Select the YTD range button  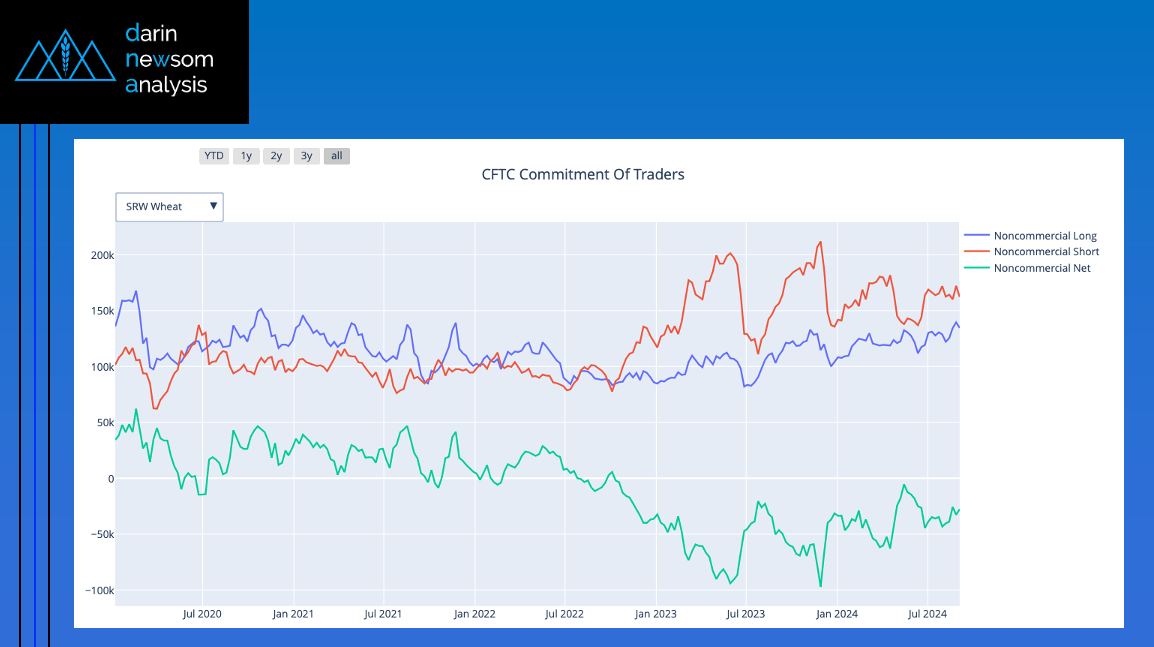point(214,156)
